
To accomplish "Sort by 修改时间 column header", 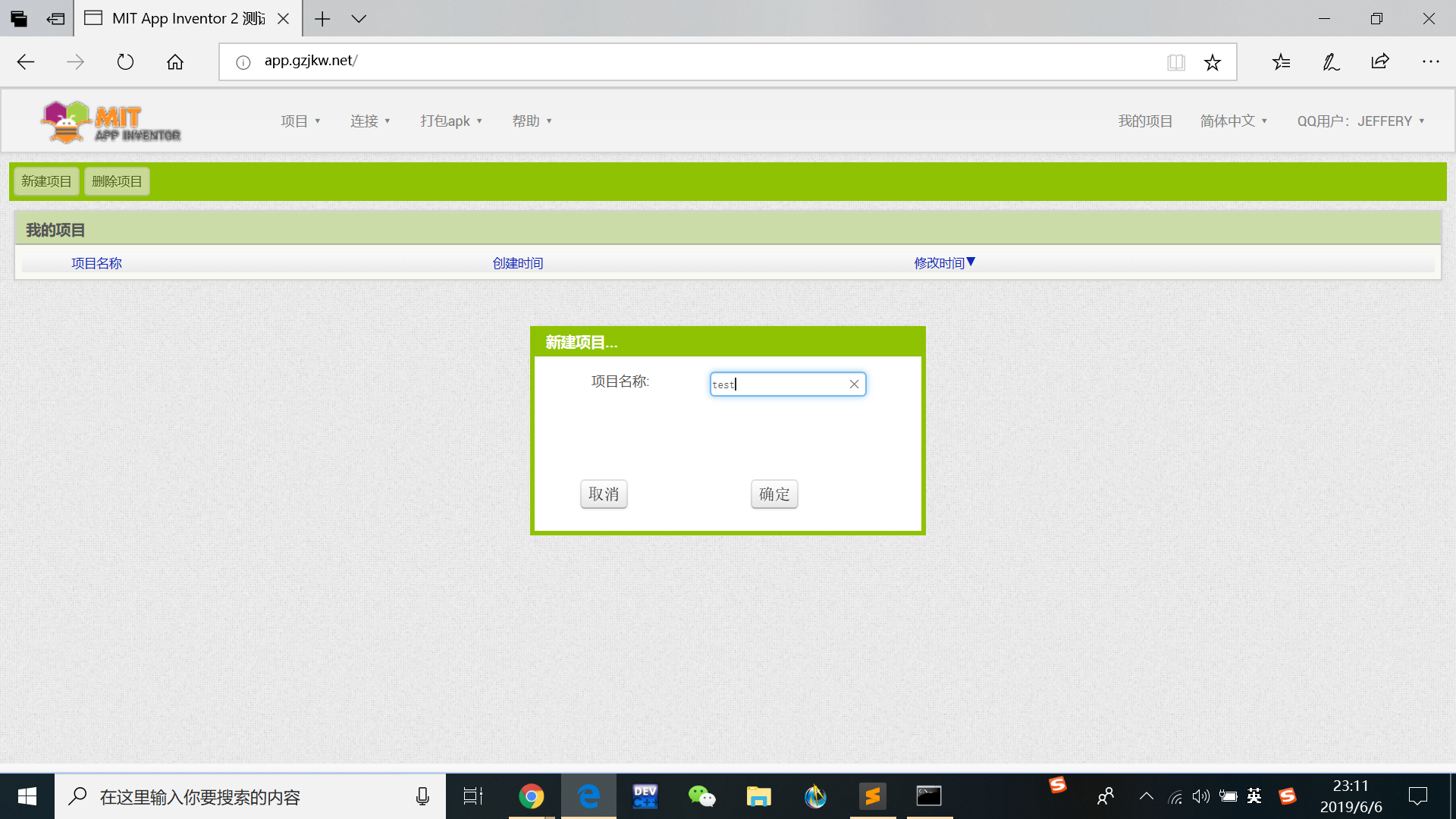I will tap(939, 263).
